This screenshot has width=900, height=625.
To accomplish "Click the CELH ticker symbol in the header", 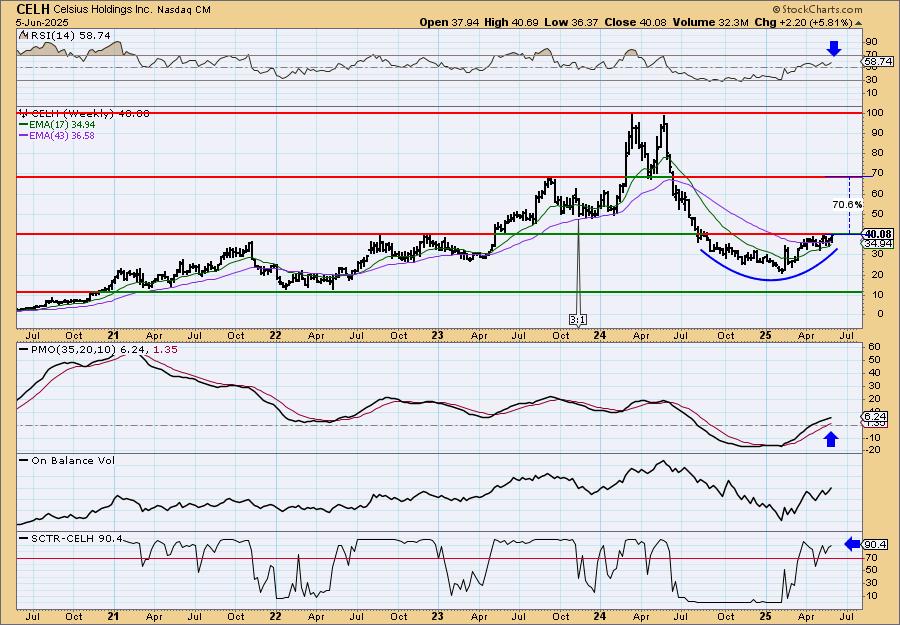I will 33,9.
